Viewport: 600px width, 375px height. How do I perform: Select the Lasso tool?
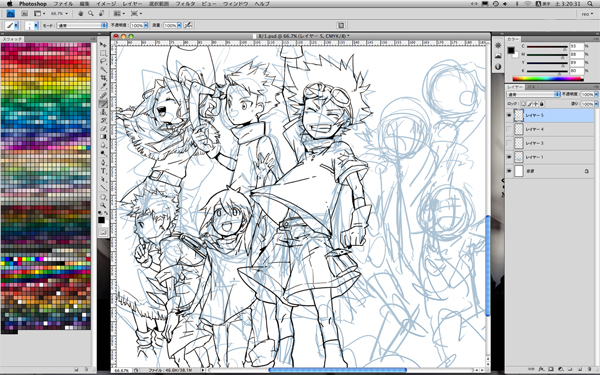[x=103, y=62]
